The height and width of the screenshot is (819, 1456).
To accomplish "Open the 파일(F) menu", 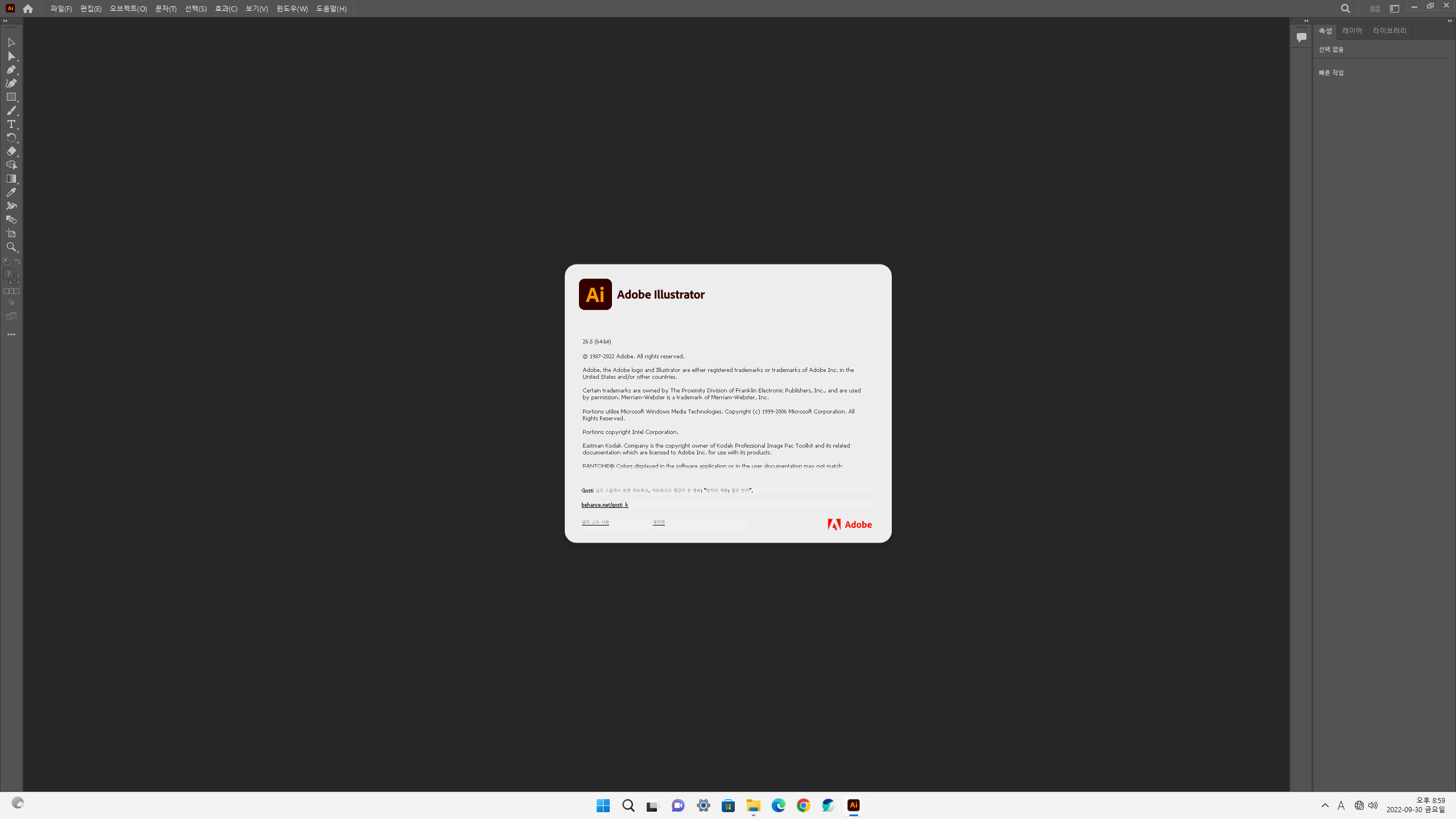I will tap(61, 9).
